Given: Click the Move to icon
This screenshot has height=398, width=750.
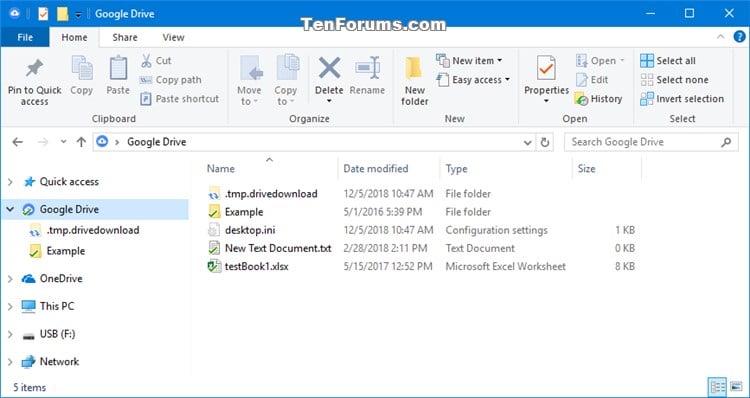Looking at the screenshot, I should (251, 68).
